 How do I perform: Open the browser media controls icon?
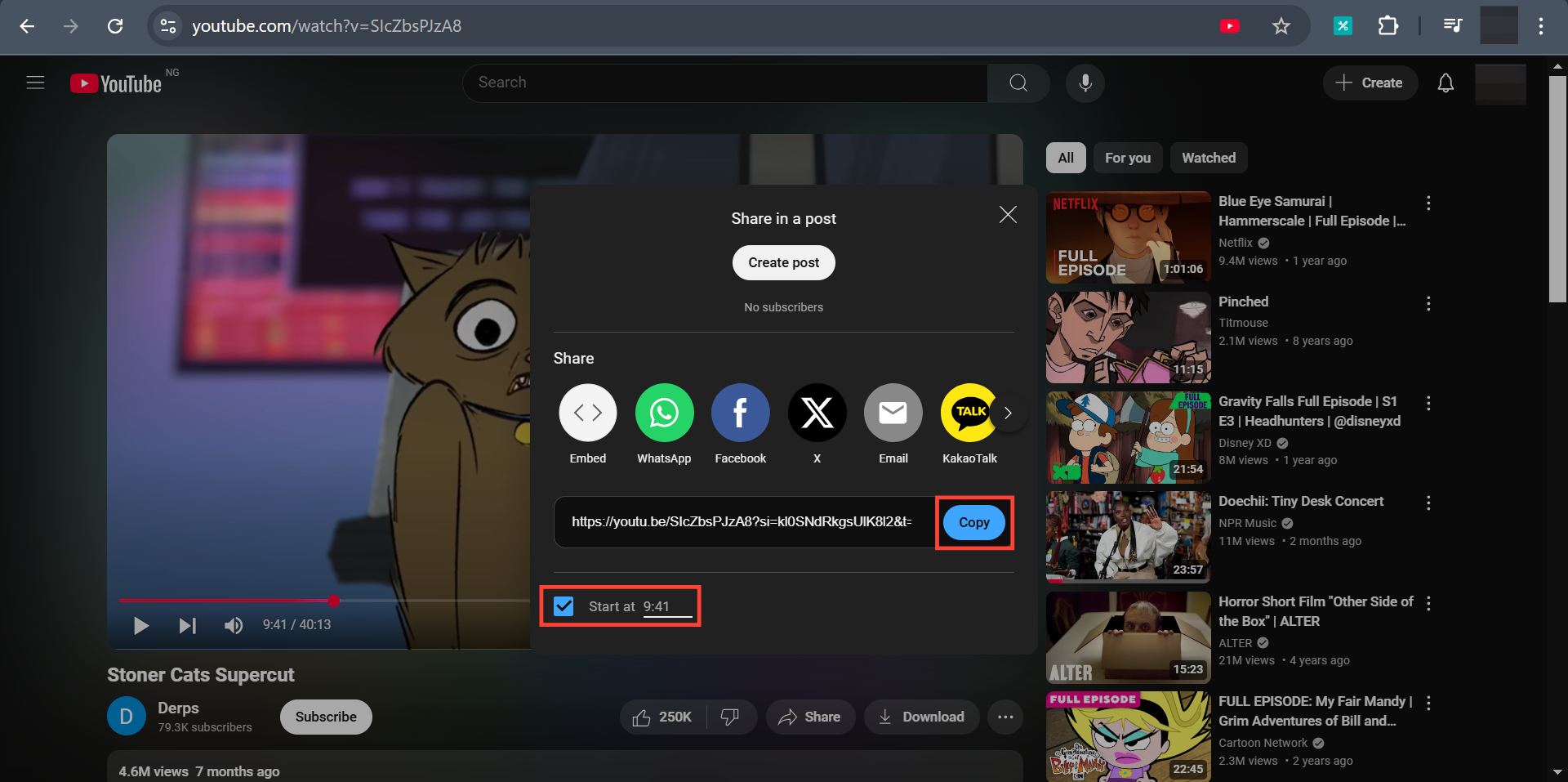pyautogui.click(x=1452, y=26)
